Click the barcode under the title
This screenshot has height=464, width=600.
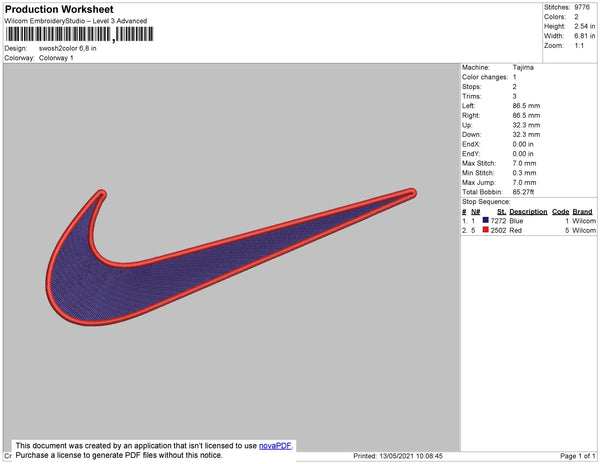79,34
